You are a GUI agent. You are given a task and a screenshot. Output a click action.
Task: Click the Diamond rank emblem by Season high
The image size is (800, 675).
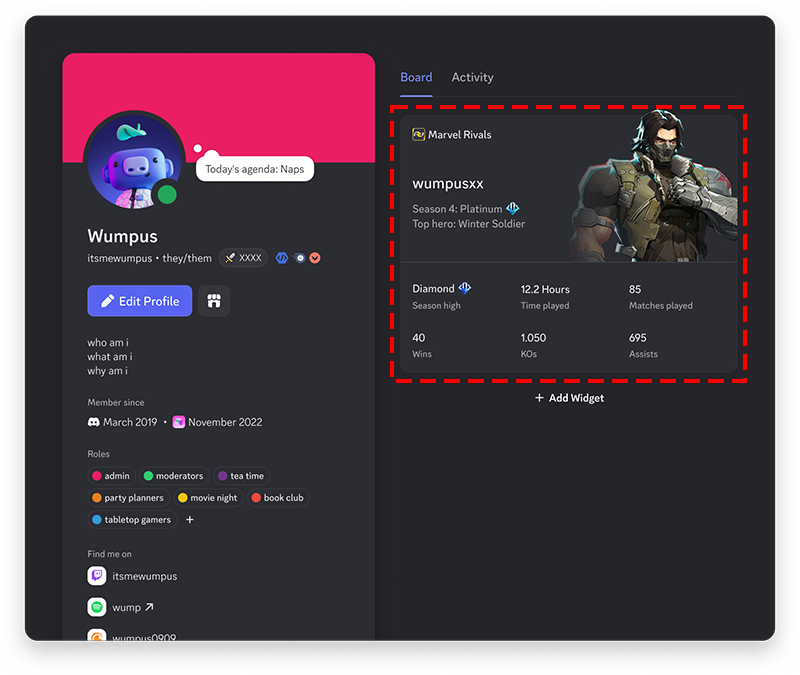(463, 287)
